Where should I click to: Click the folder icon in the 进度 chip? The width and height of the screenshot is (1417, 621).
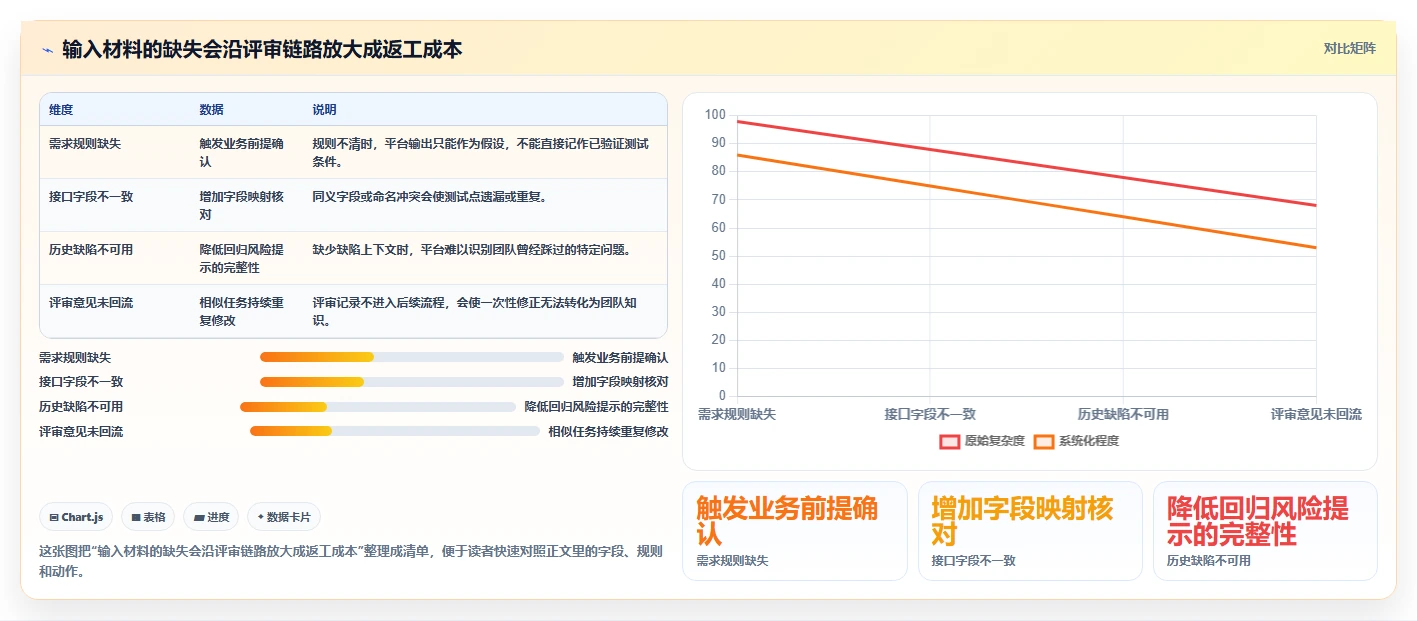coord(199,517)
